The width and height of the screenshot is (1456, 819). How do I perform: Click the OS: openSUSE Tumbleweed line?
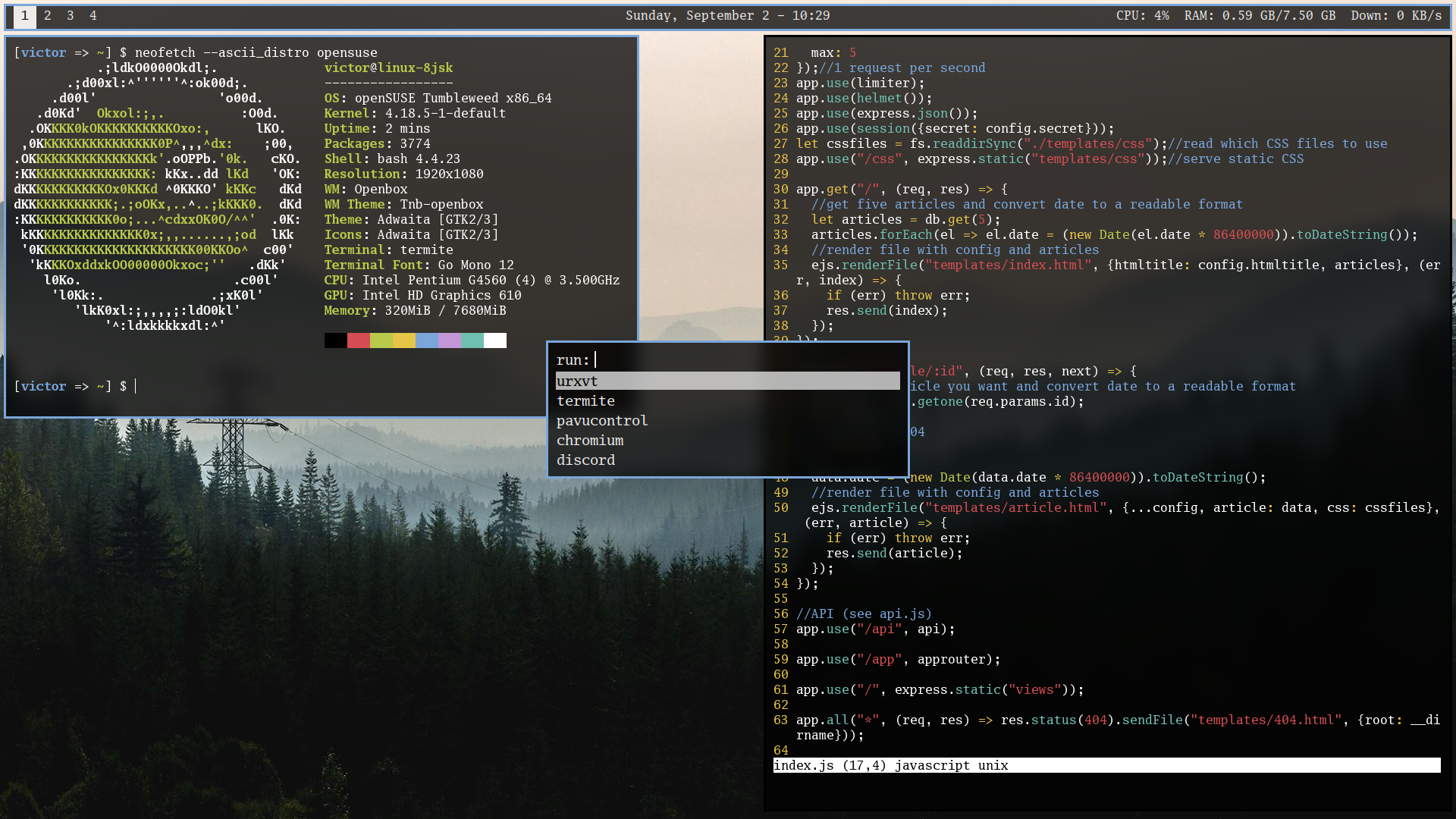(438, 99)
